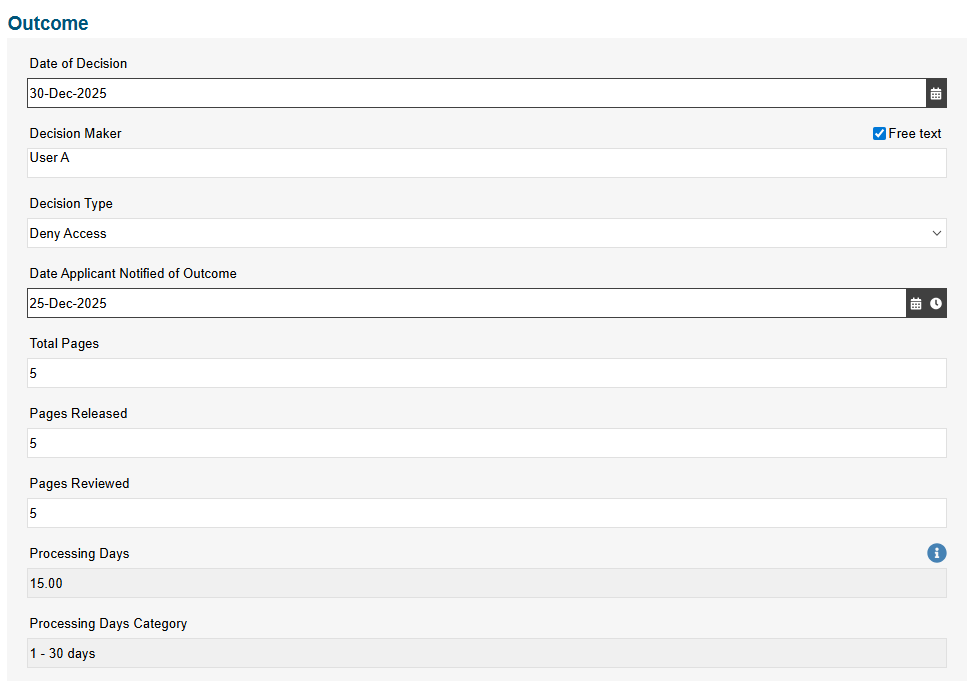
Task: Click the Decision Type label
Action: pyautogui.click(x=71, y=203)
